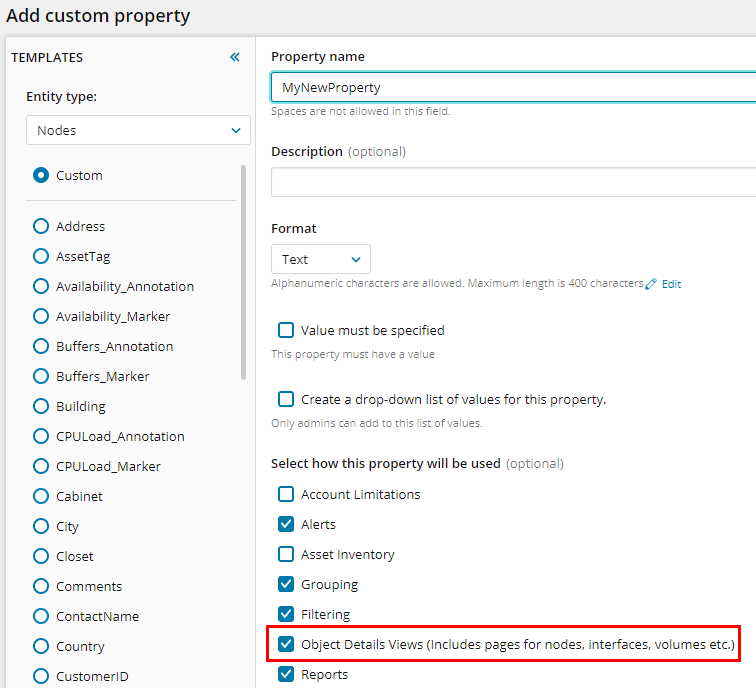The image size is (756, 688).
Task: Disable Object Details Views checkbox
Action: click(x=286, y=645)
